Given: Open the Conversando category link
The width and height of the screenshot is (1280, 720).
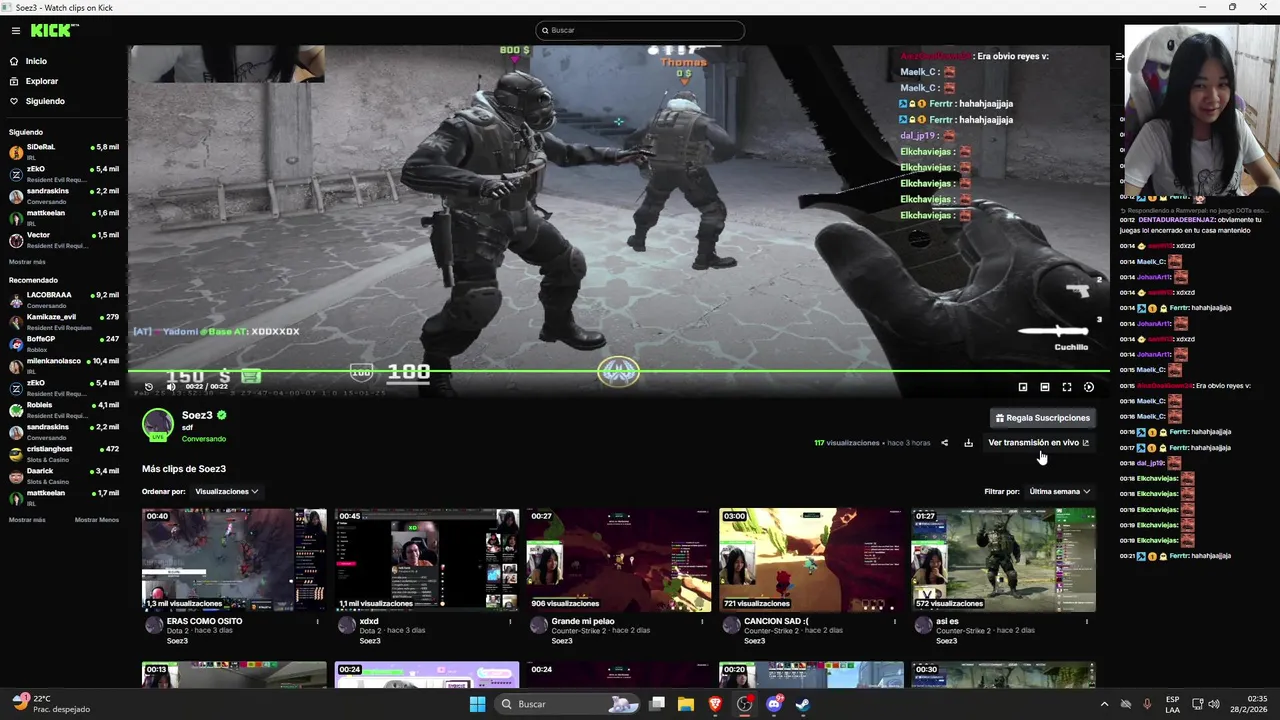Looking at the screenshot, I should (204, 439).
